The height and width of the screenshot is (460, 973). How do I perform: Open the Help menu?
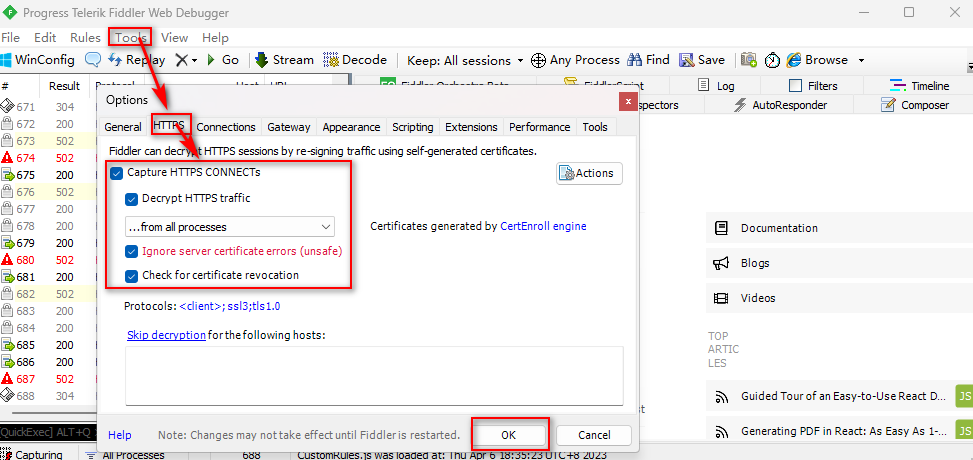[215, 38]
